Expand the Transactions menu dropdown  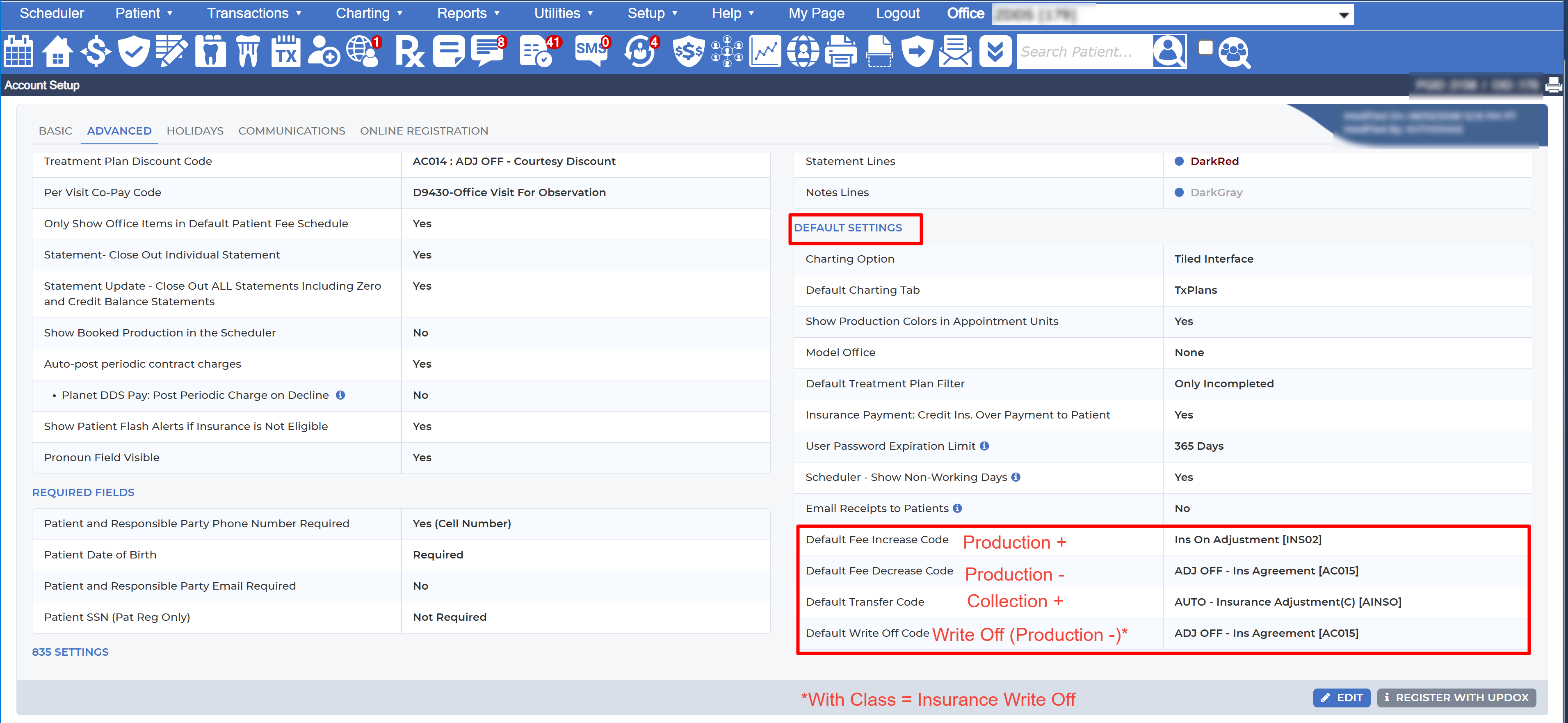tap(254, 14)
